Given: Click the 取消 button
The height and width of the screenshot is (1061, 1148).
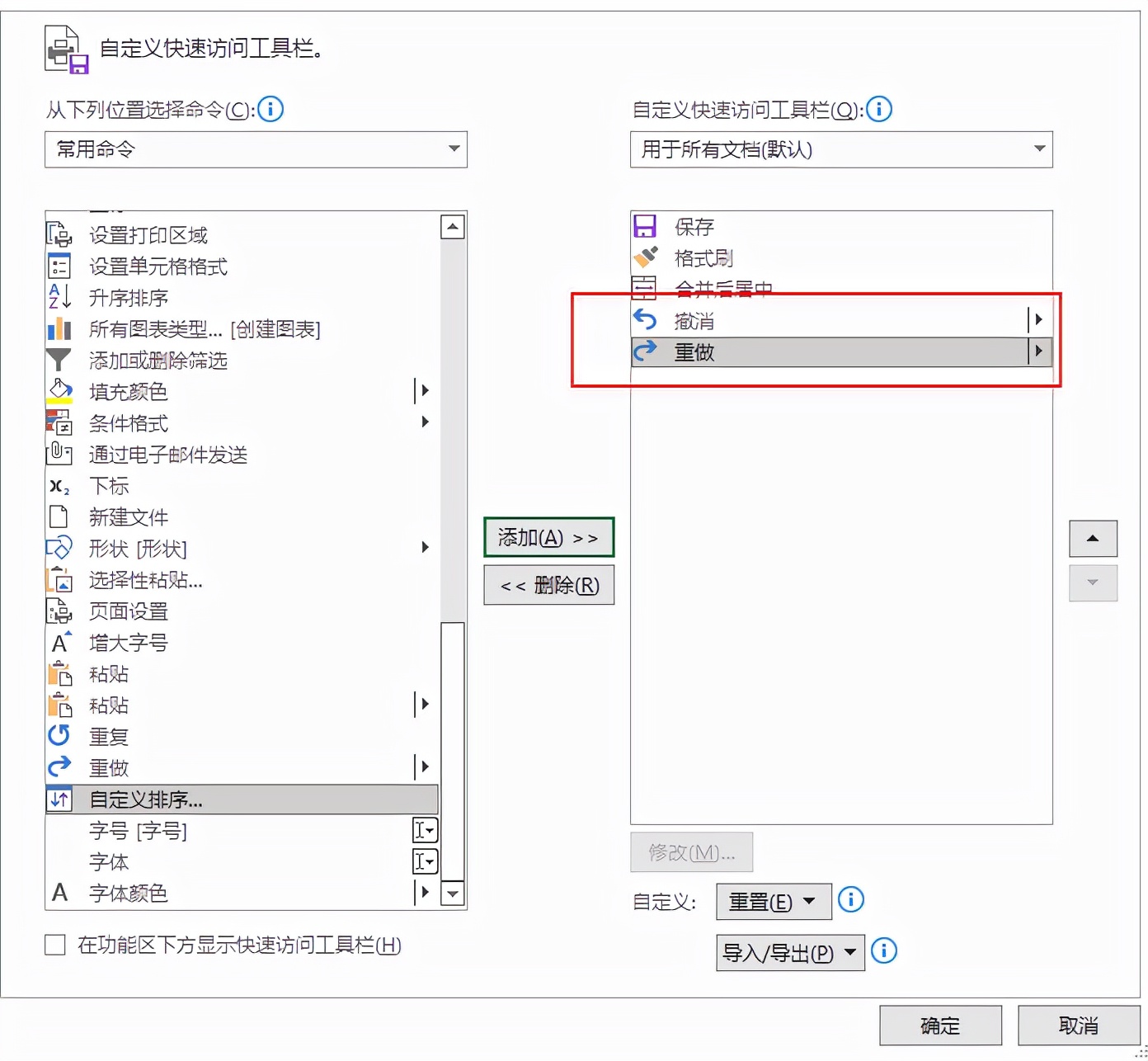Looking at the screenshot, I should pos(1079,1026).
